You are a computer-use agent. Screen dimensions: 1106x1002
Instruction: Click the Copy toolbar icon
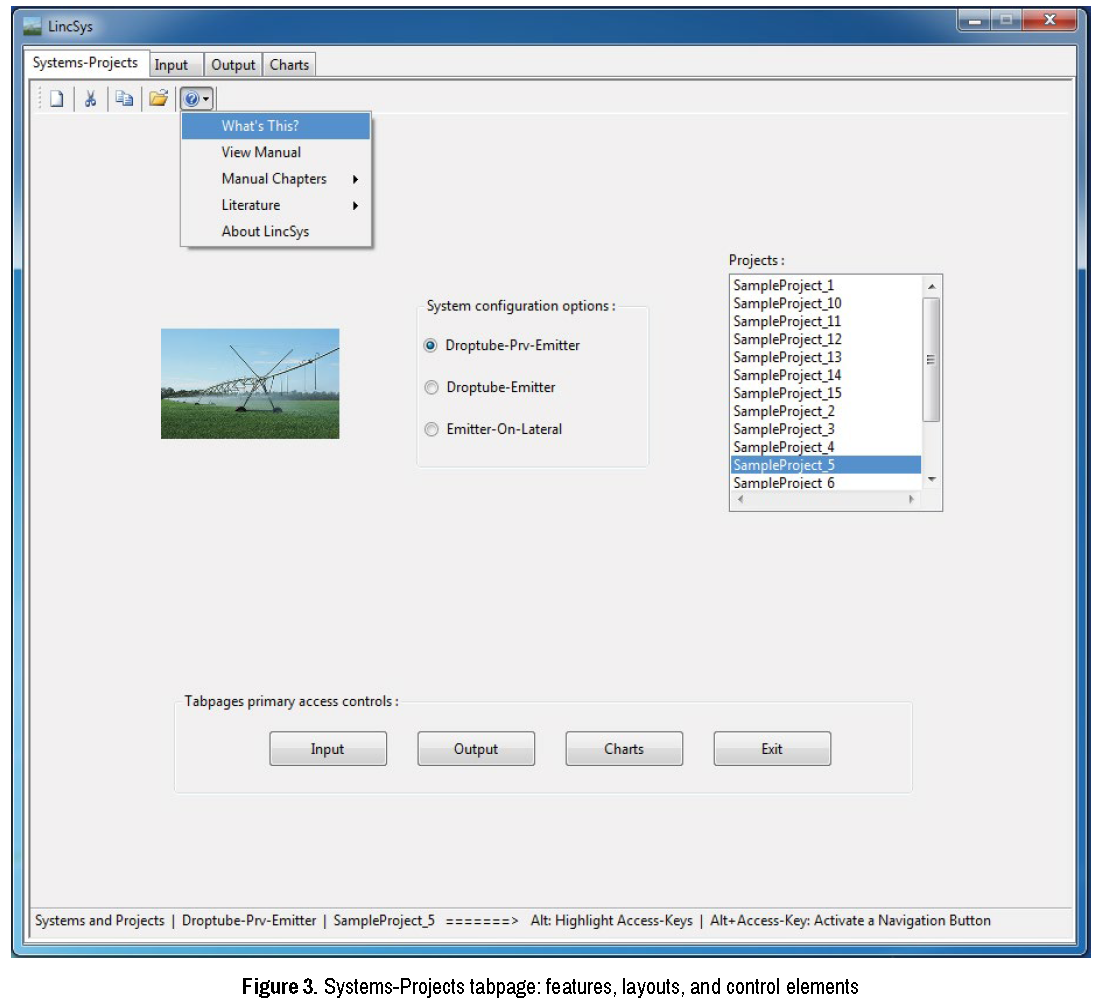tap(123, 98)
